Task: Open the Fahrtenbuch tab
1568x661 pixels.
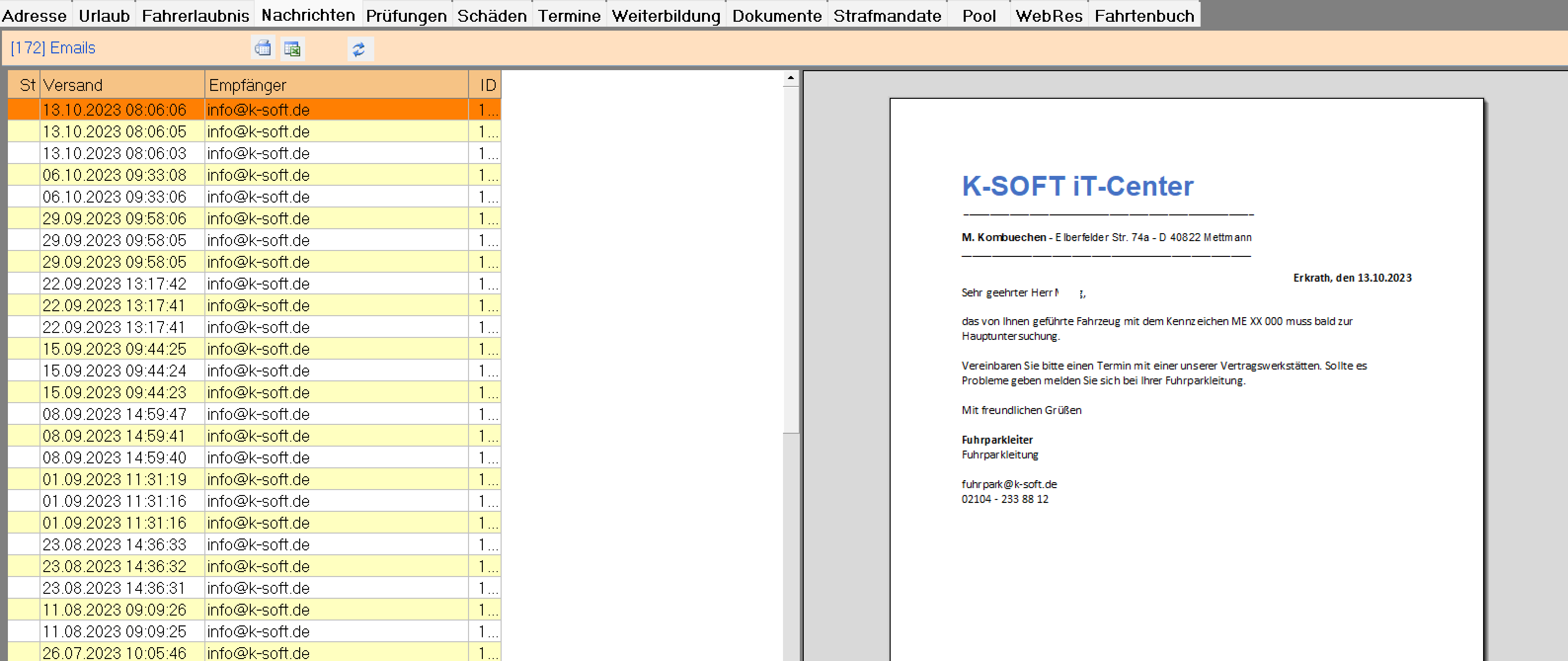Action: (1144, 15)
